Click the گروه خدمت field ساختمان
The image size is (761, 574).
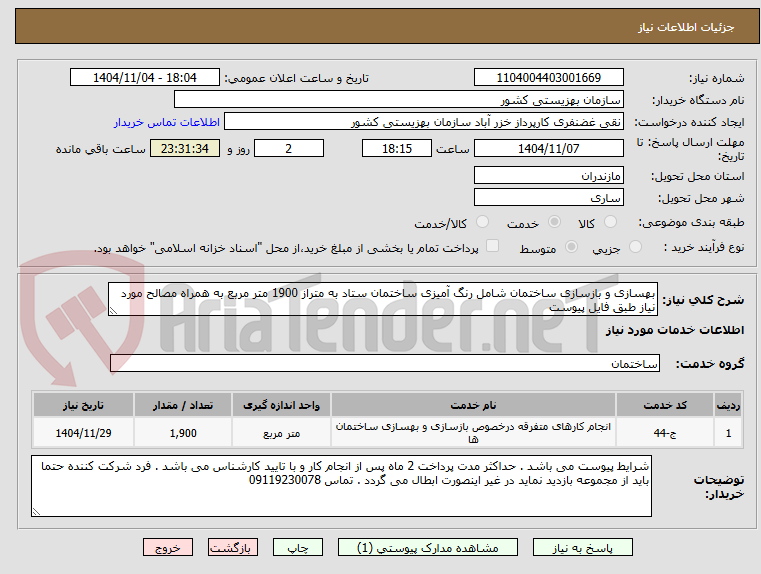(385, 363)
